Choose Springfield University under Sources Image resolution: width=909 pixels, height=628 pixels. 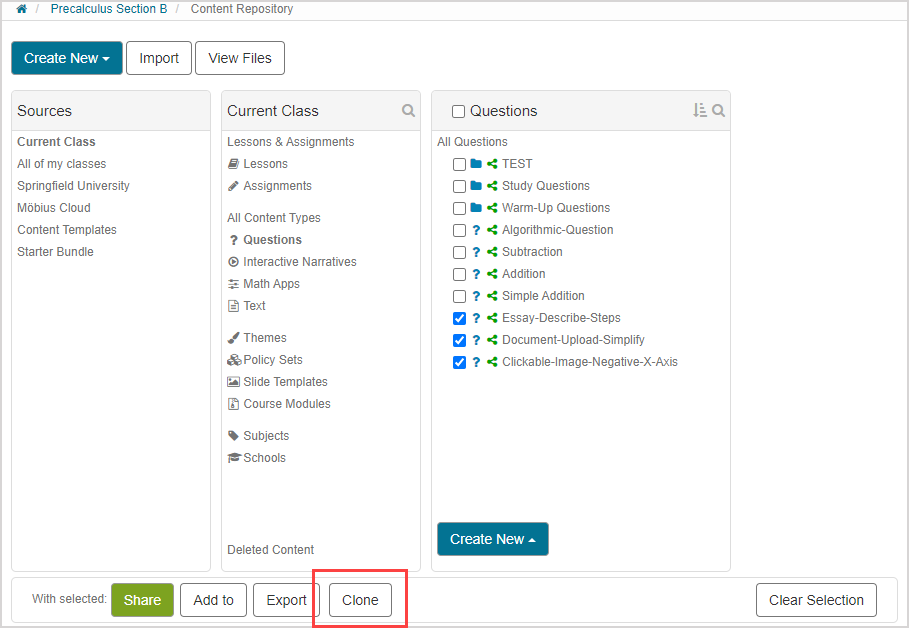[x=73, y=186]
